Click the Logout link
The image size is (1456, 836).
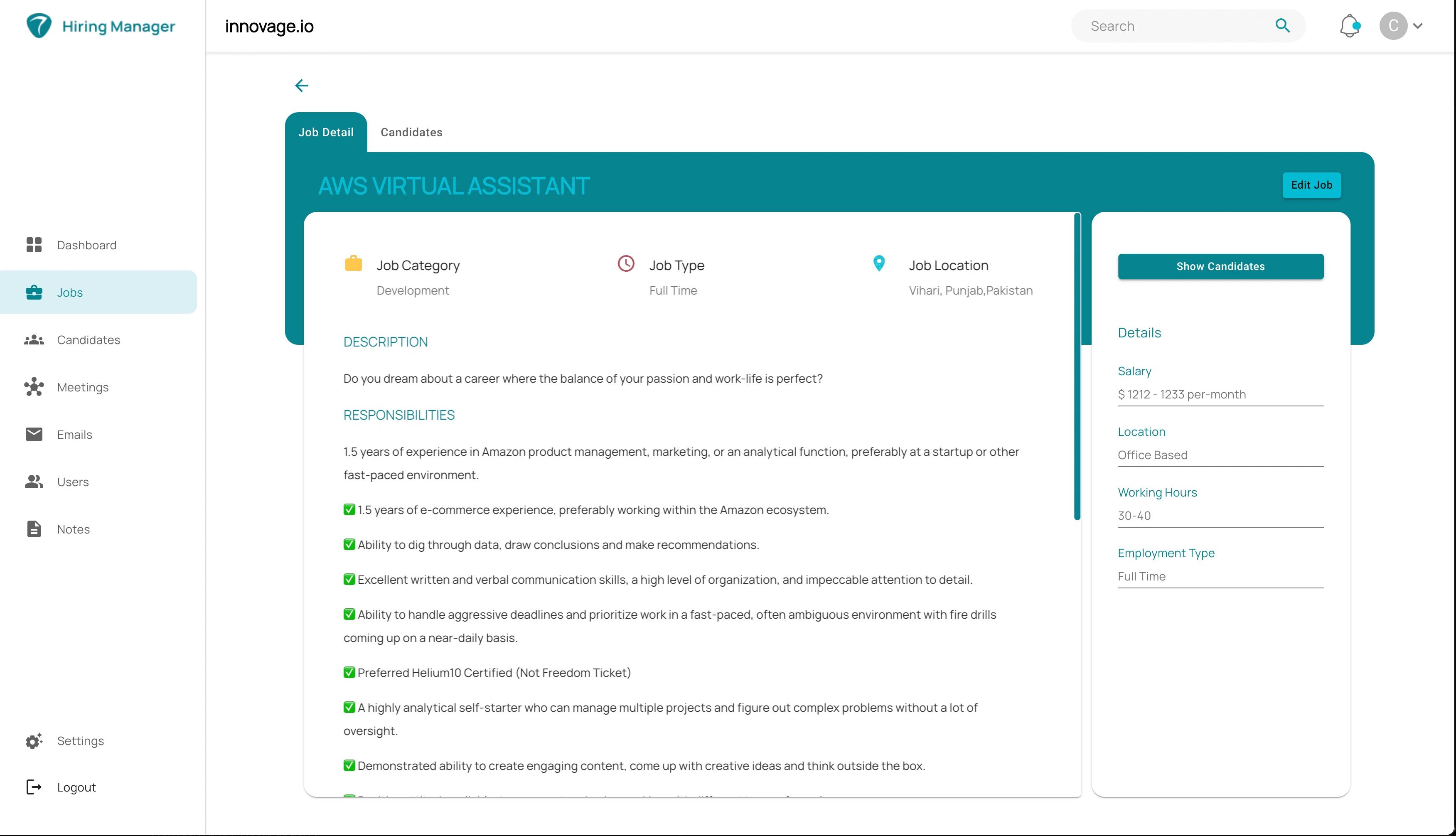click(x=76, y=787)
